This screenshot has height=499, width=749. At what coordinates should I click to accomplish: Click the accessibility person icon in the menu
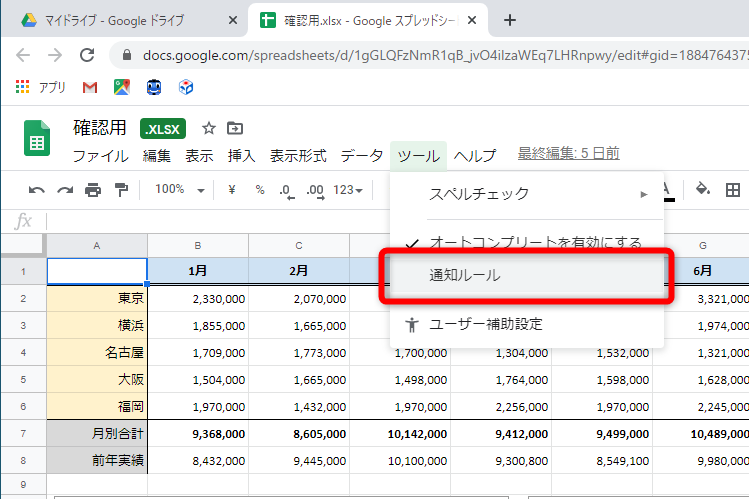411,325
